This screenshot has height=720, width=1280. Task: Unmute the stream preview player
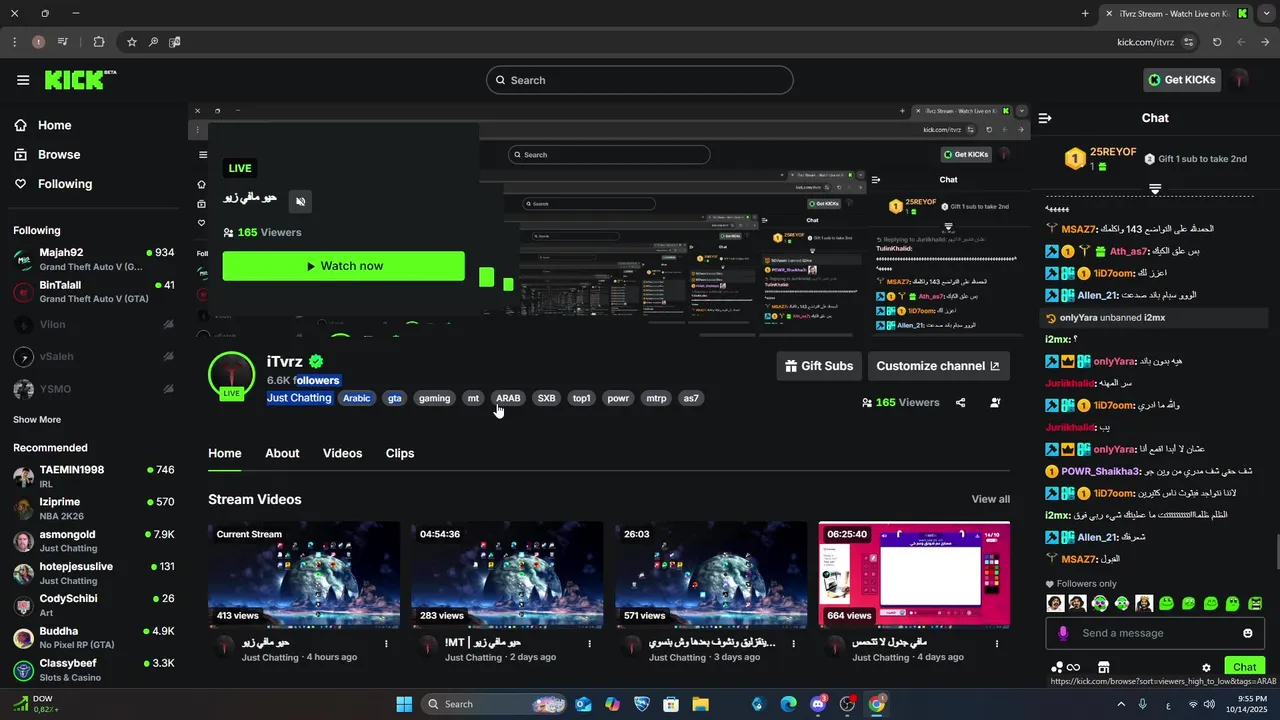point(300,201)
